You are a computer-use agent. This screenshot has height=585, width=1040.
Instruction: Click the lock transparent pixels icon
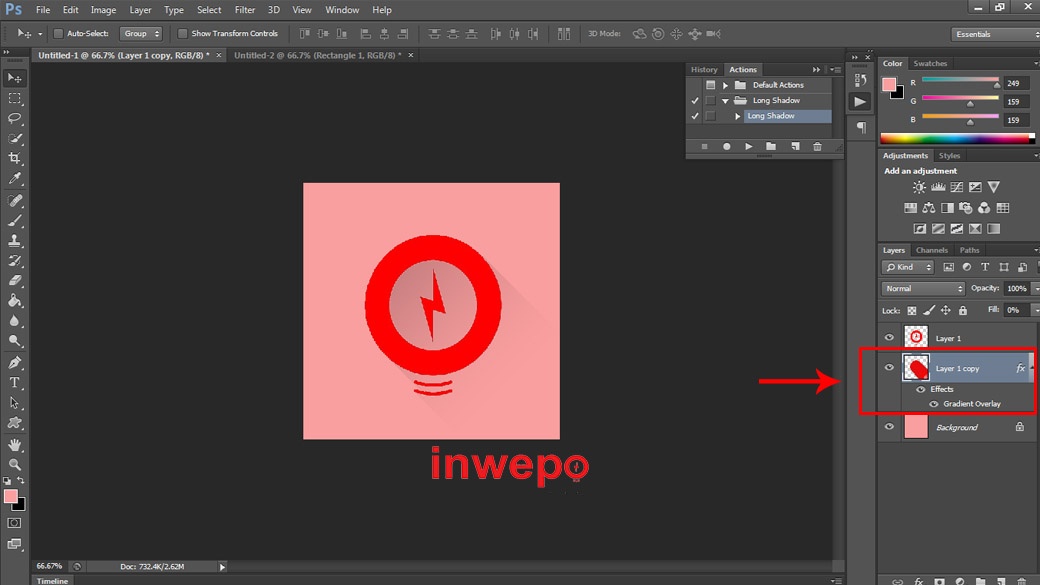(912, 311)
